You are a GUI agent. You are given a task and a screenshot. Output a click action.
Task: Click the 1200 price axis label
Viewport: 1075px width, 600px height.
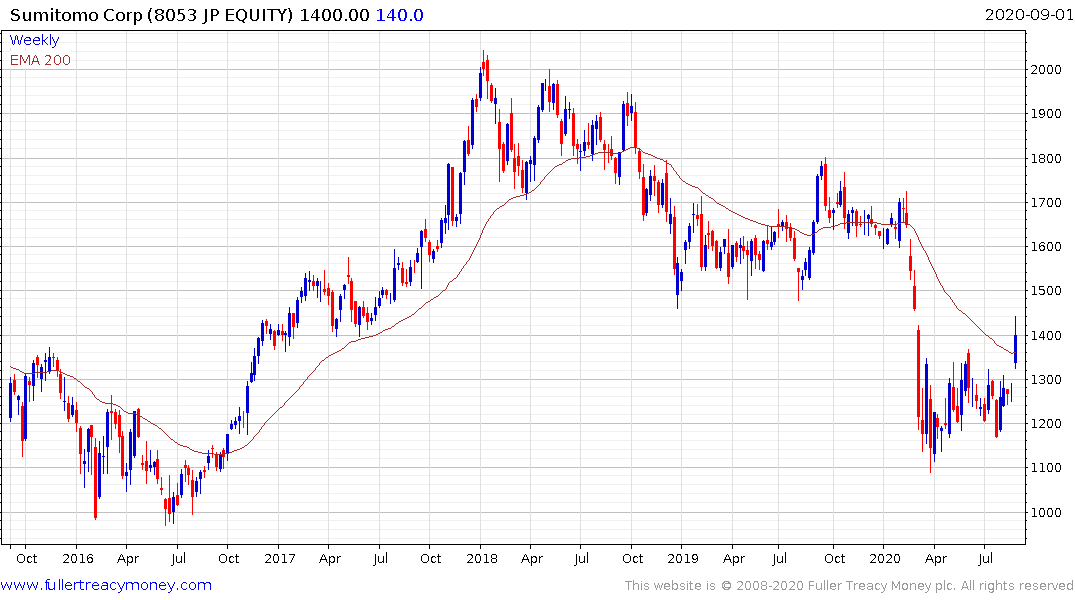pyautogui.click(x=1046, y=424)
